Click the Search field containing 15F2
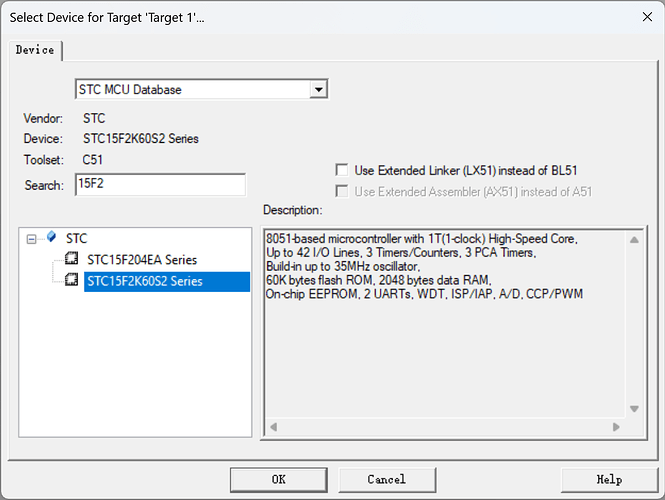Viewport: 665px width, 500px height. point(160,184)
